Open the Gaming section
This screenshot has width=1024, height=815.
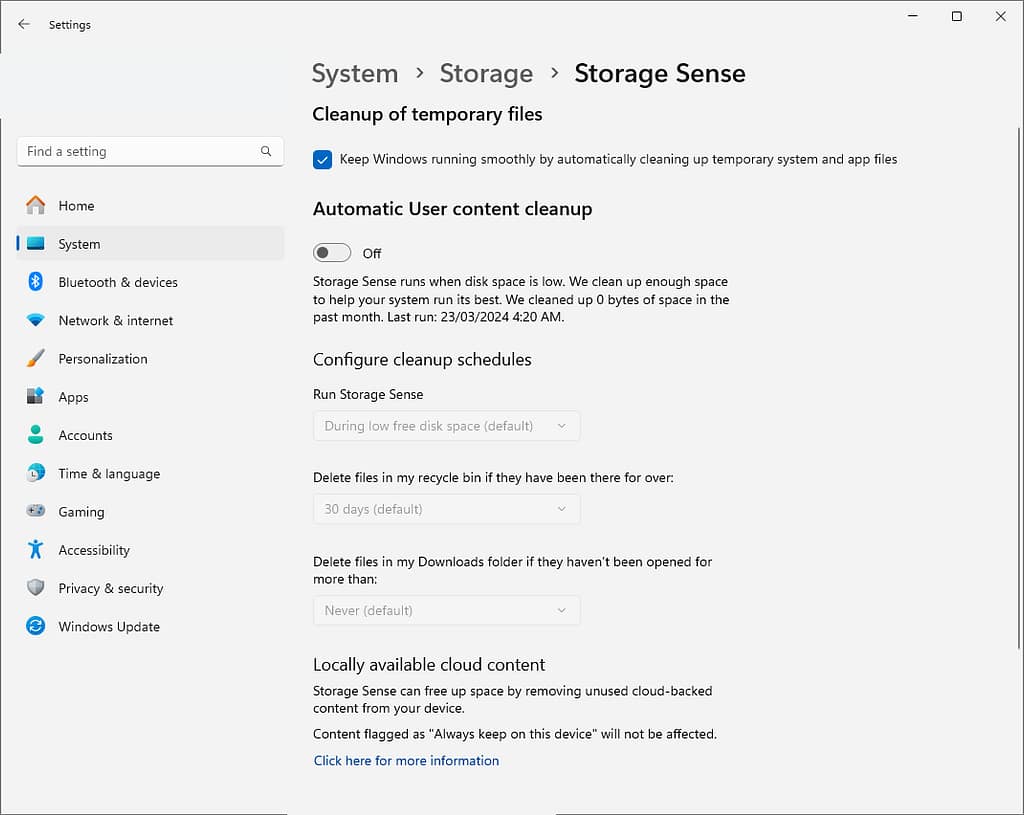81,511
